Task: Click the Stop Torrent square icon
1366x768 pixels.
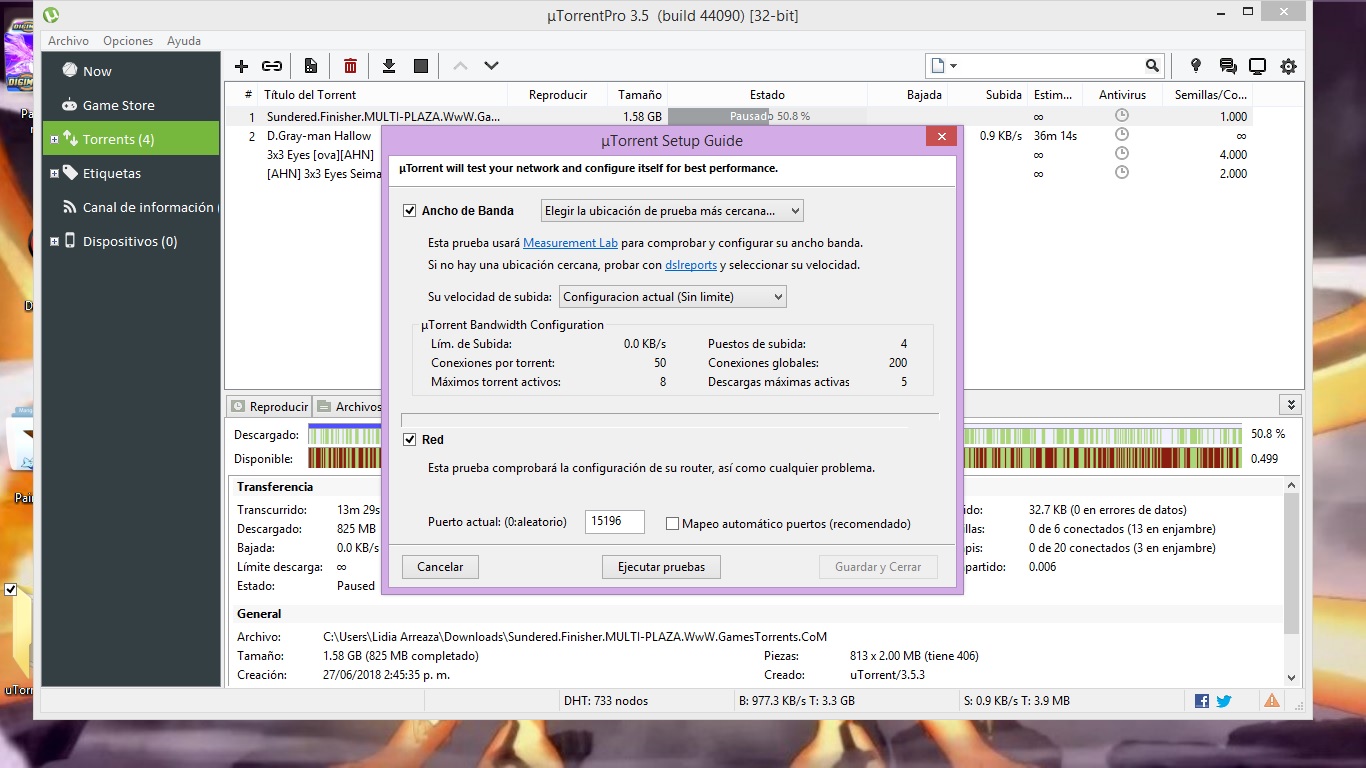Action: [x=421, y=66]
